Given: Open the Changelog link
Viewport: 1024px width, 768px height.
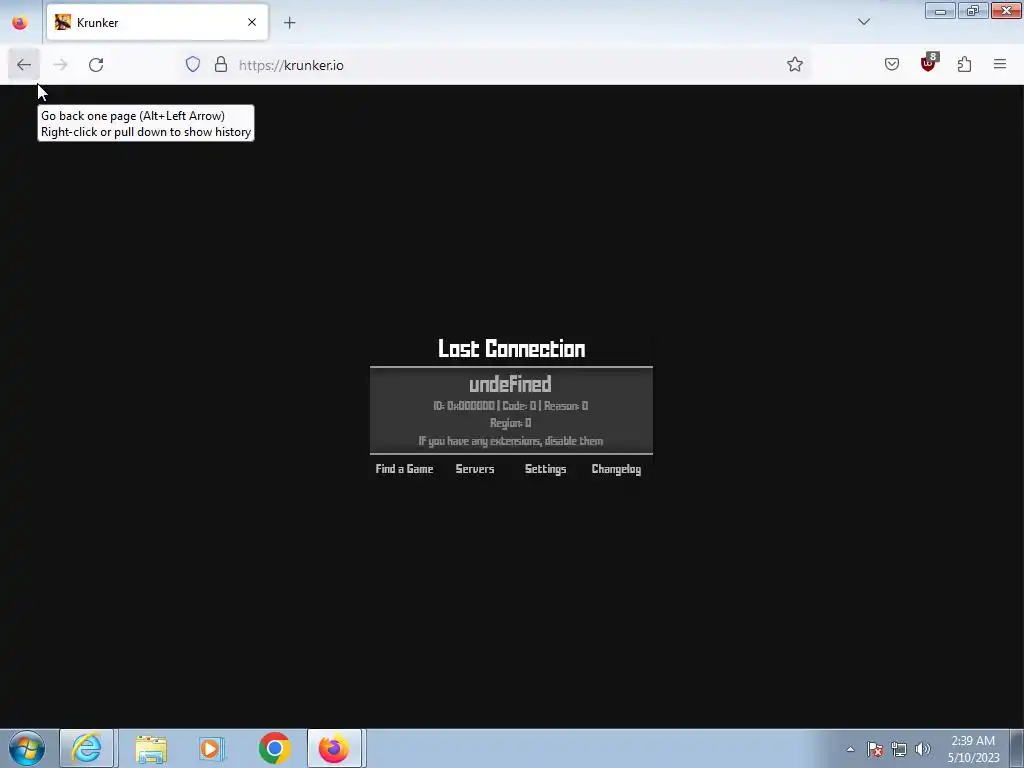Looking at the screenshot, I should pos(616,469).
